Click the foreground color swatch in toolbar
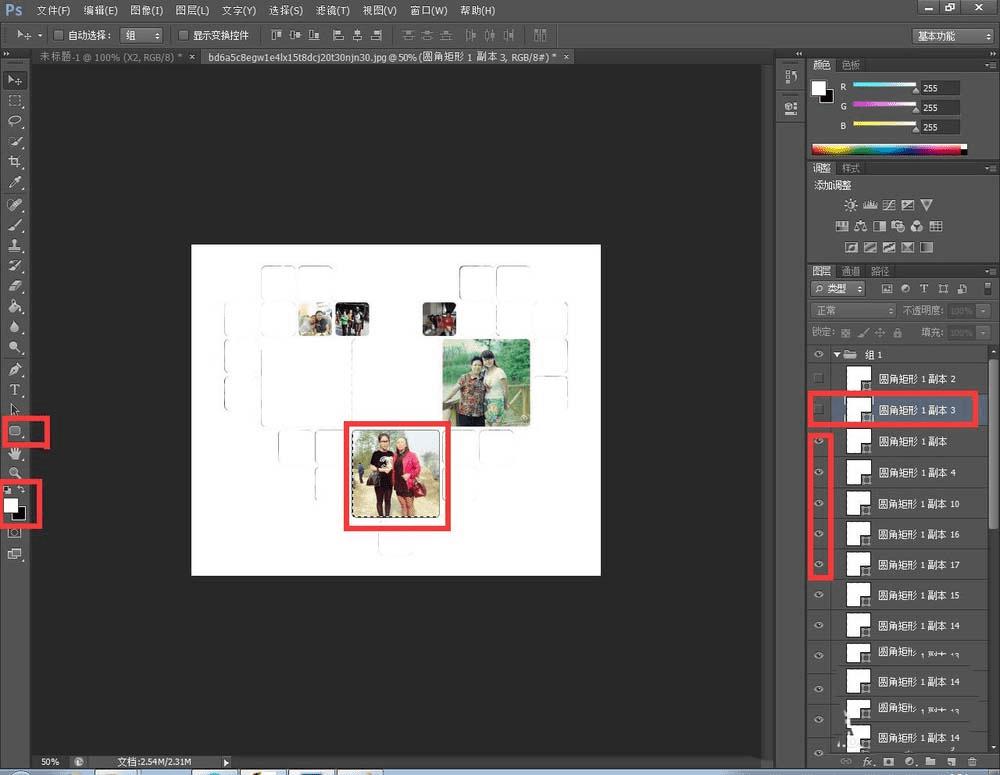This screenshot has width=1000, height=775. (12, 505)
